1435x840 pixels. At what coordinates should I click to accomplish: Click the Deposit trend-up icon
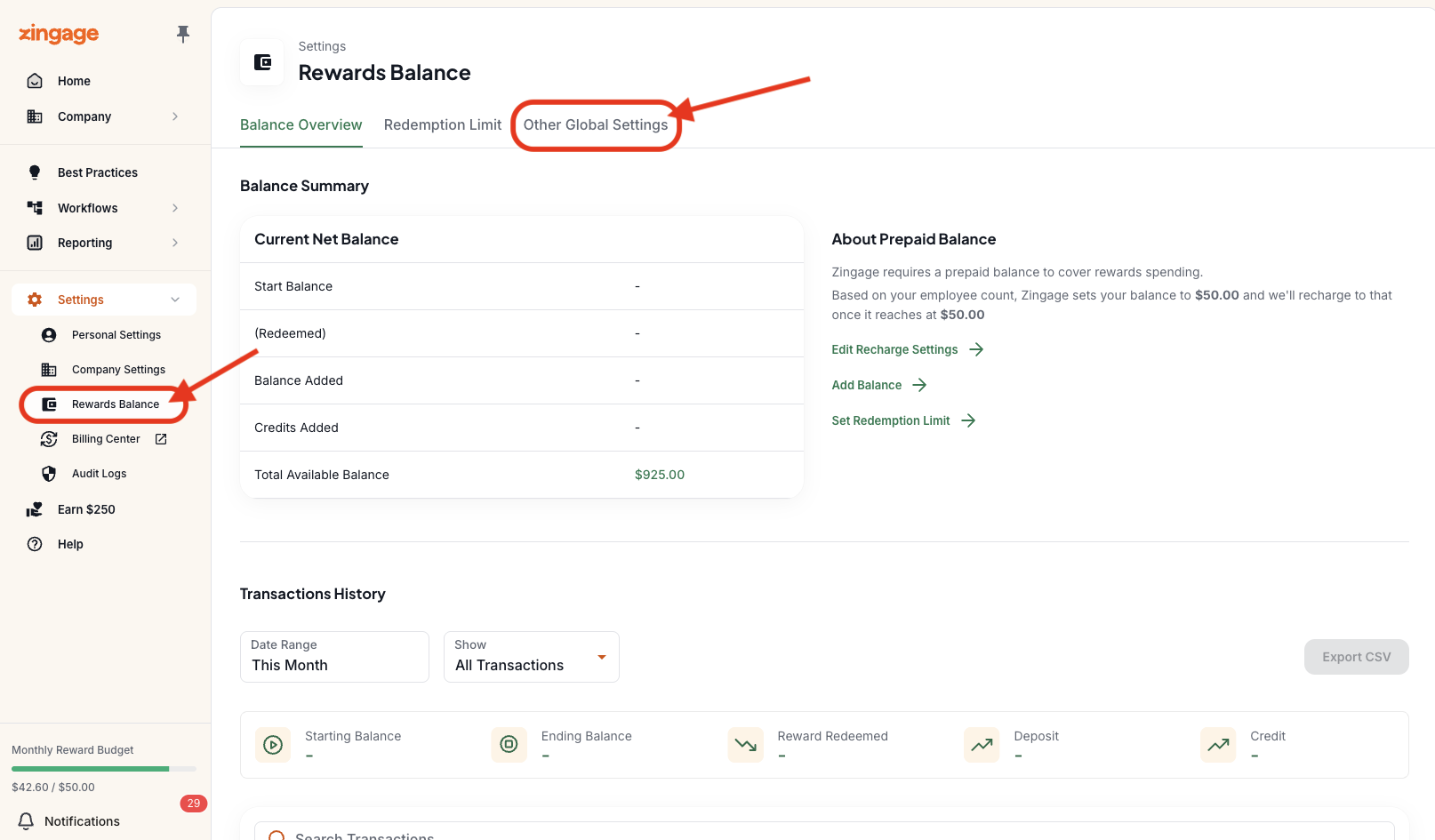click(x=982, y=745)
